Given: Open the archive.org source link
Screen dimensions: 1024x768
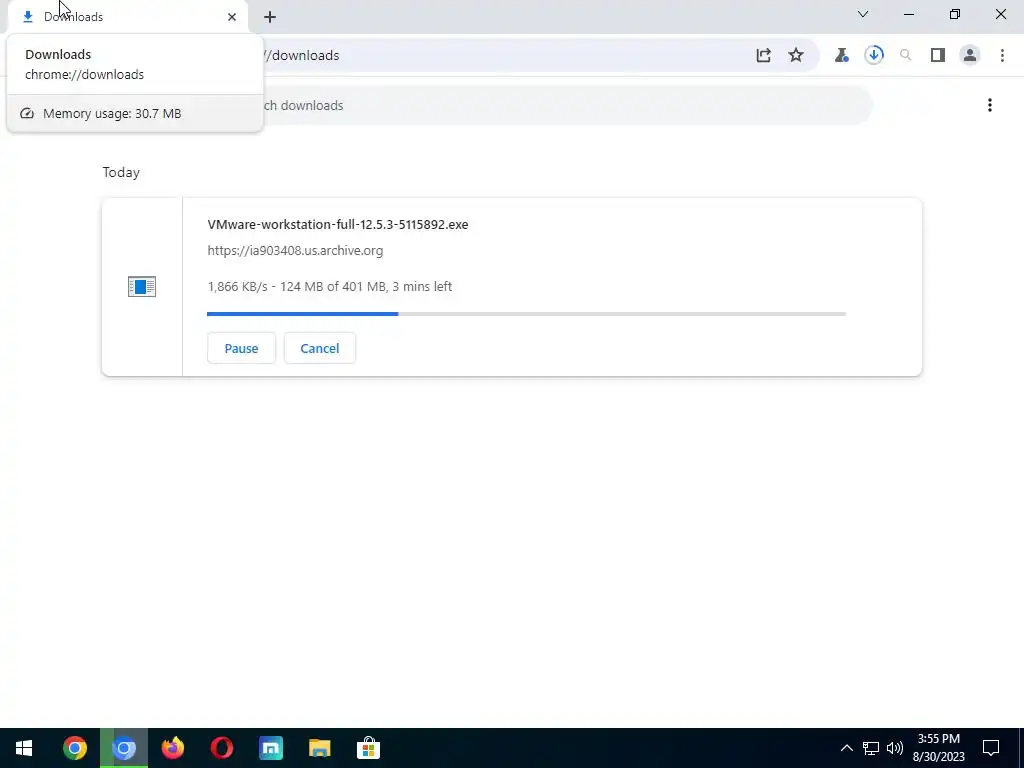Looking at the screenshot, I should [295, 251].
